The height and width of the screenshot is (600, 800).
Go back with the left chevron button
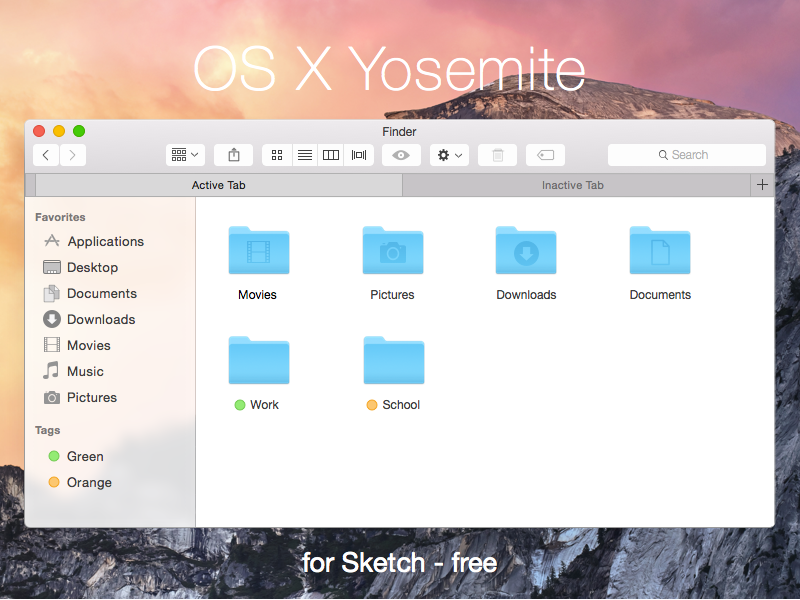(x=46, y=155)
